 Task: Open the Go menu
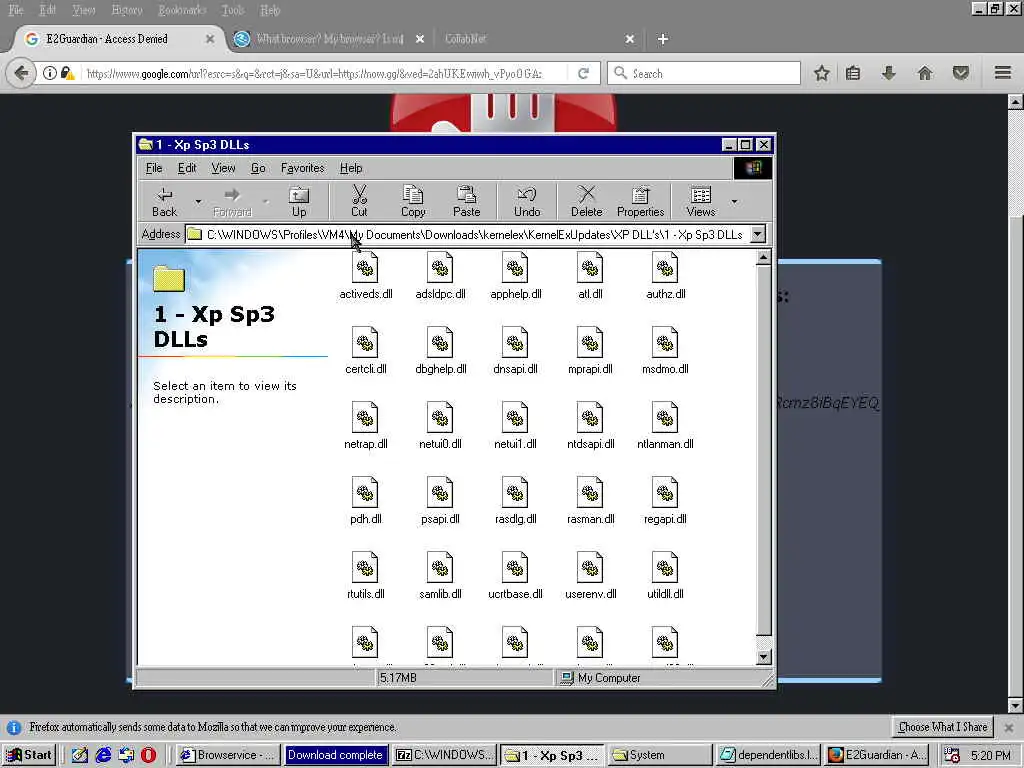click(x=258, y=168)
